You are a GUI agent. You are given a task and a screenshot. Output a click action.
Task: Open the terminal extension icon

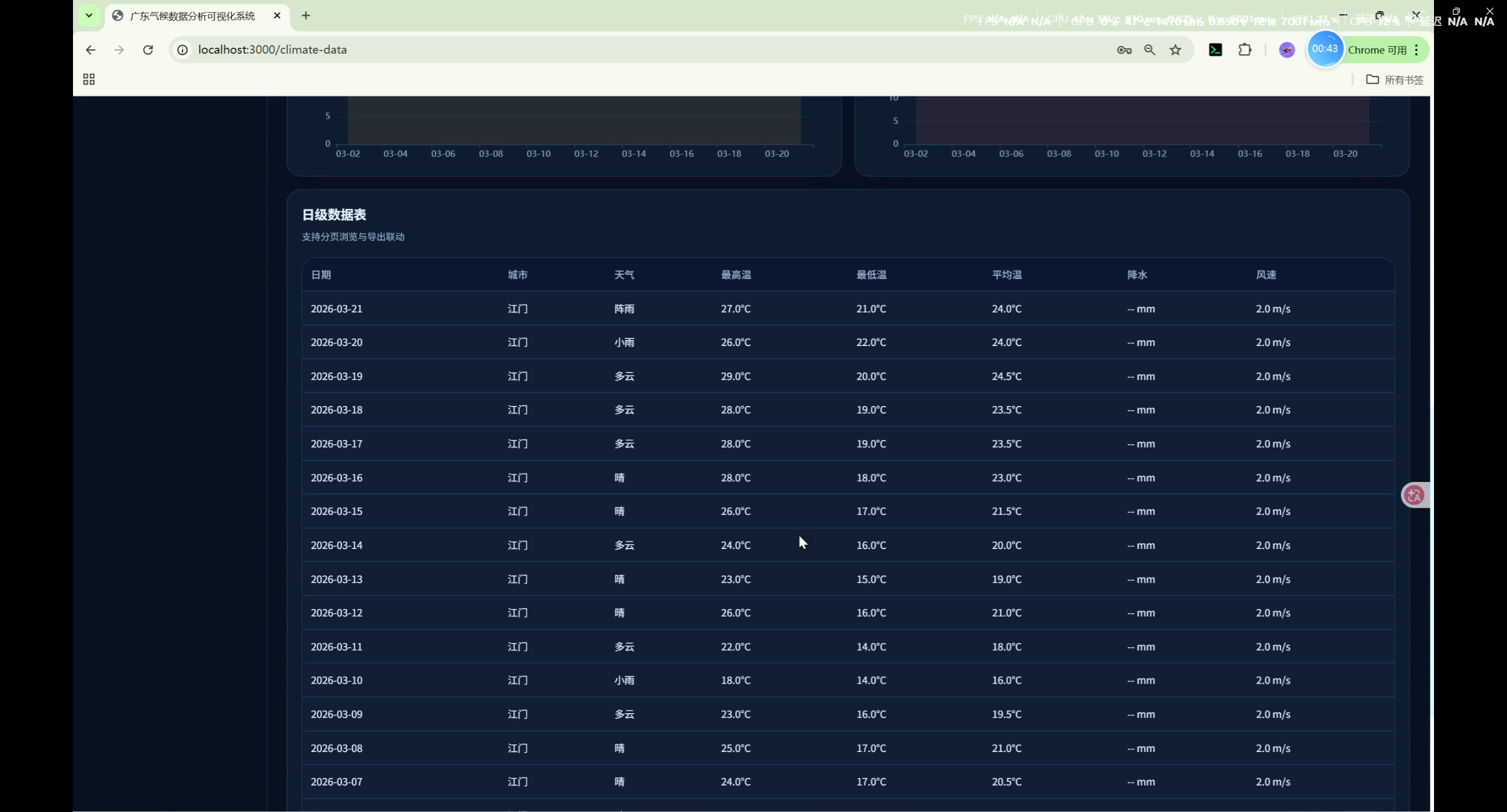point(1215,50)
